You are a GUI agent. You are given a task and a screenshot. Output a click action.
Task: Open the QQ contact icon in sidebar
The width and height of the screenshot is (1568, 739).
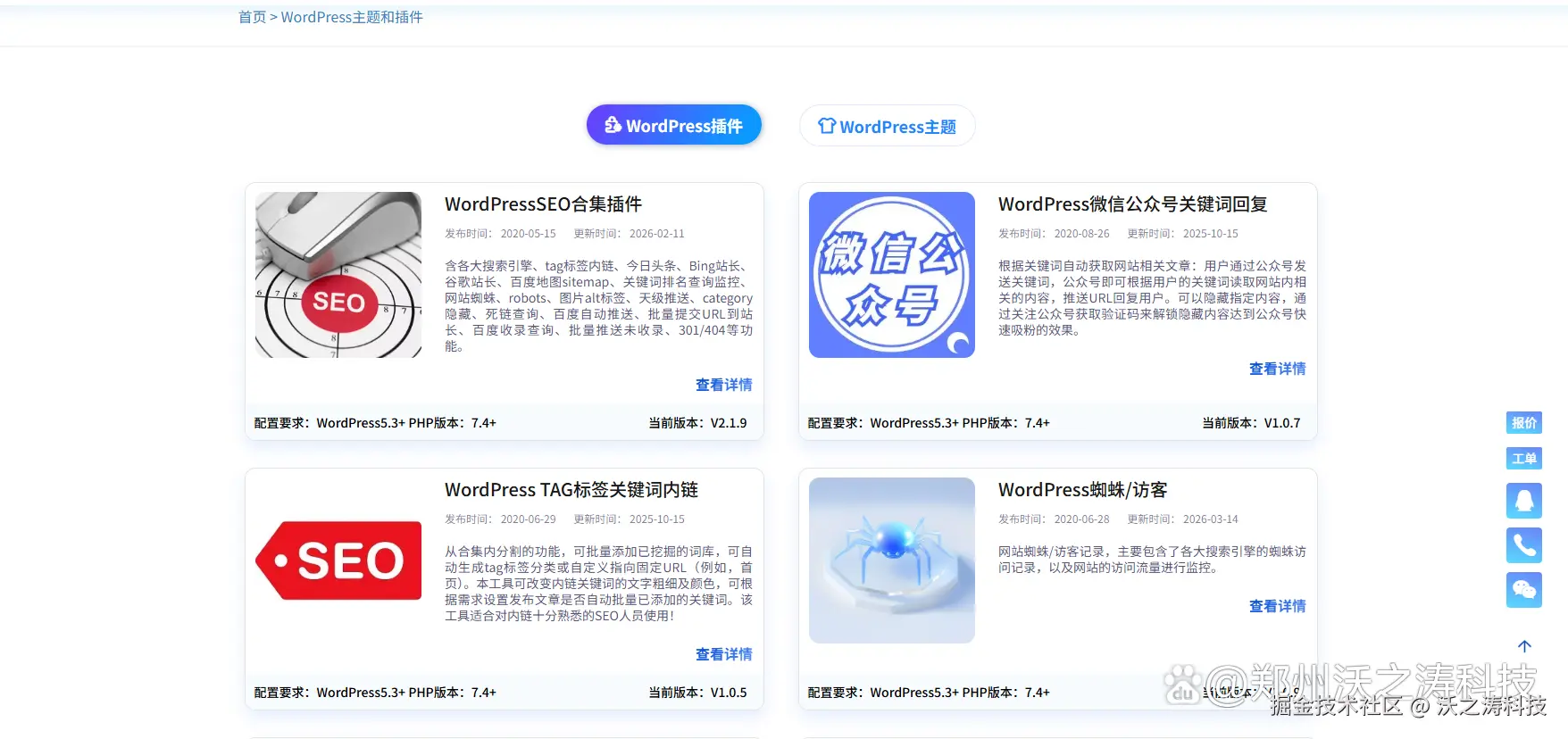[1524, 501]
